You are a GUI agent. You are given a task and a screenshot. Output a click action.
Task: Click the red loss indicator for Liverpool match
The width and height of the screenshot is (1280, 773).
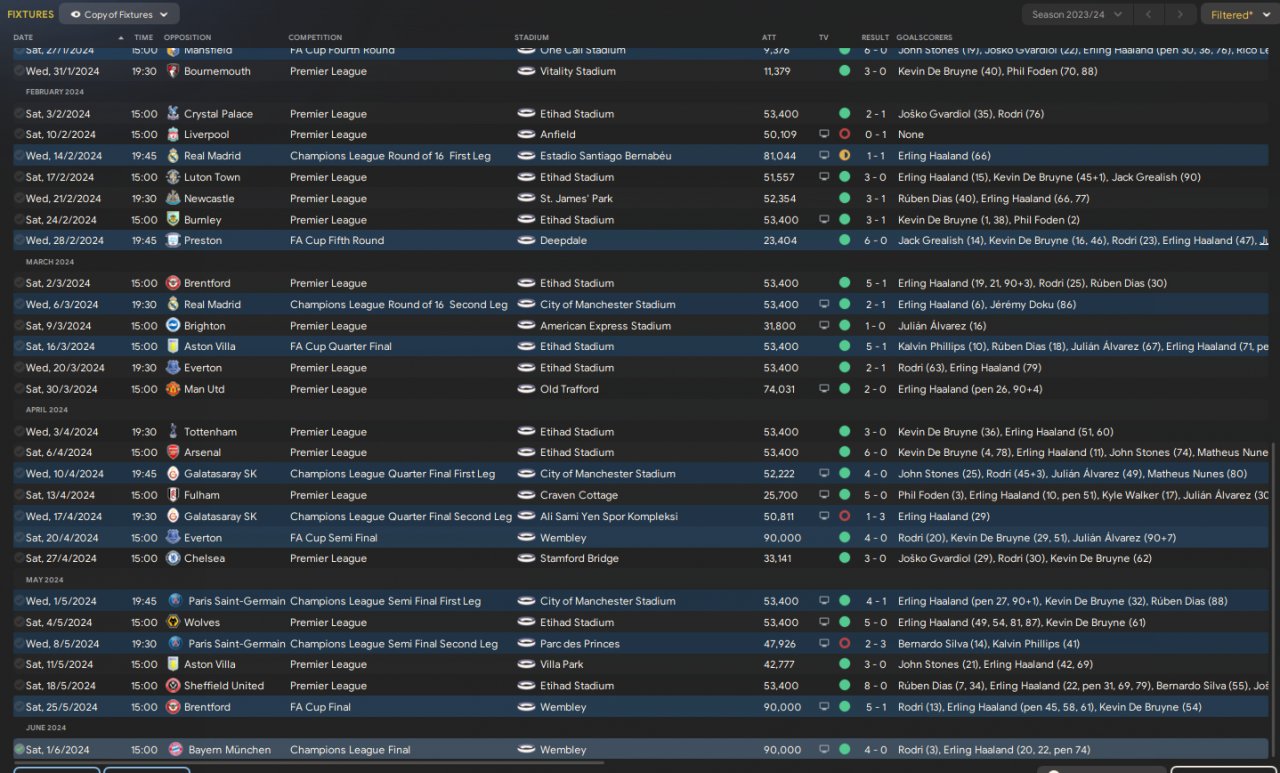pos(845,135)
